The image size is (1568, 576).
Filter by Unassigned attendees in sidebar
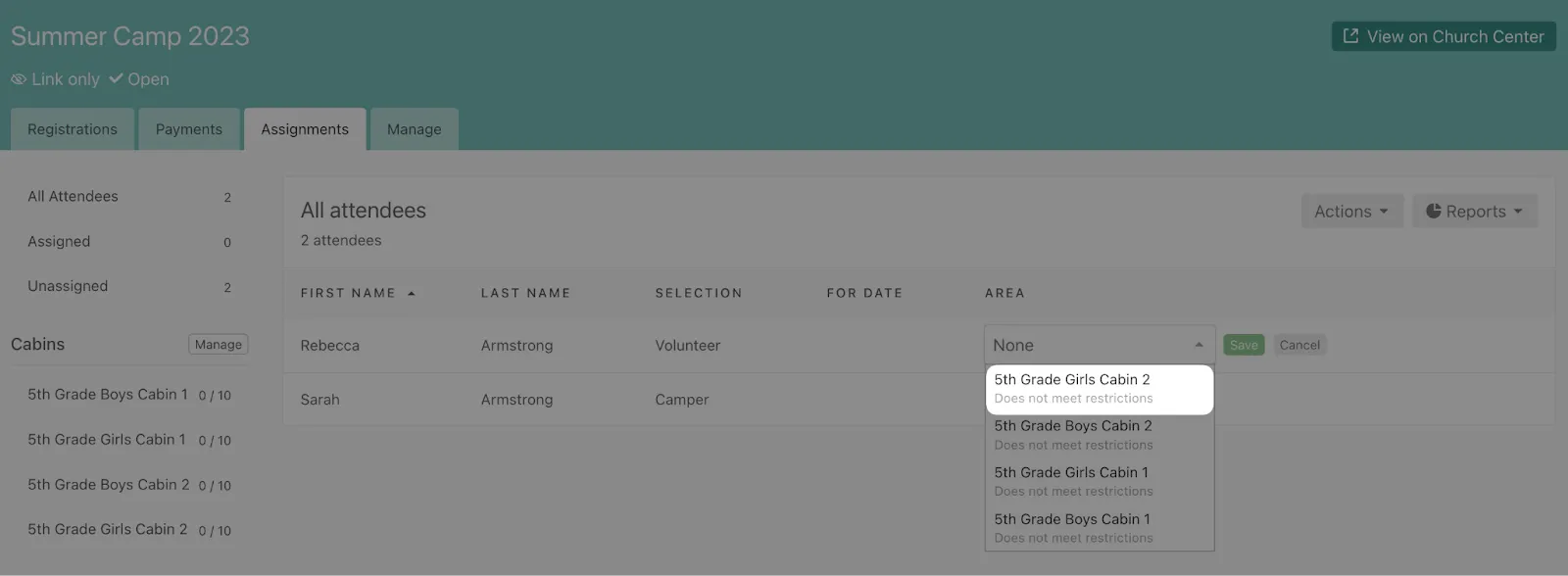[x=68, y=286]
